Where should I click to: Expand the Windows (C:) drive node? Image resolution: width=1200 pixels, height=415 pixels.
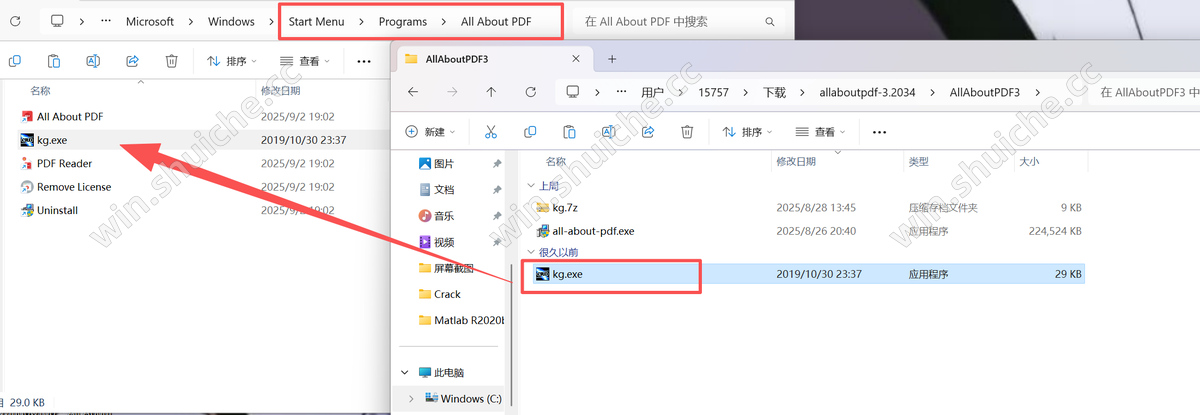411,399
